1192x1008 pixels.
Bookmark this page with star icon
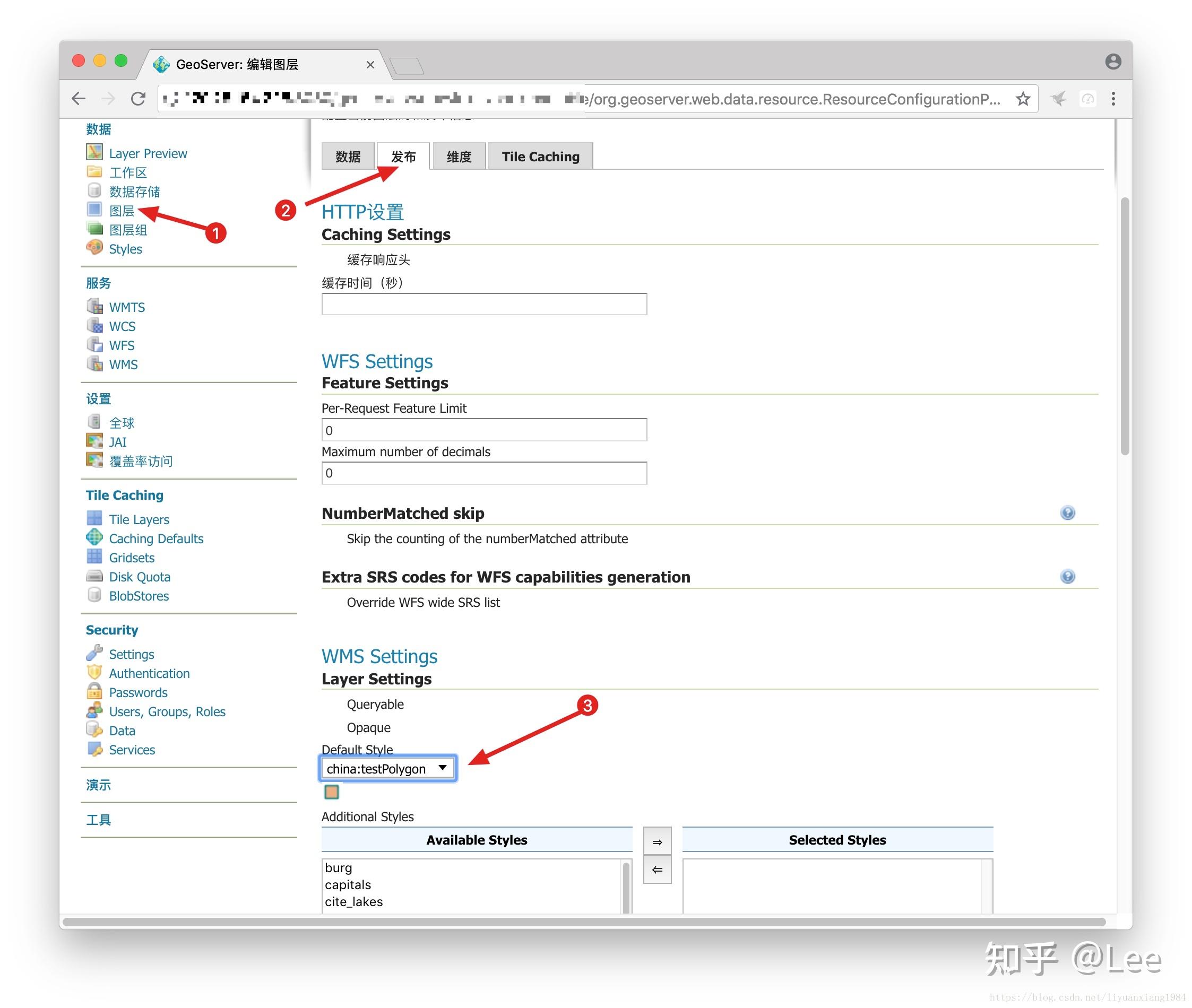[1023, 99]
